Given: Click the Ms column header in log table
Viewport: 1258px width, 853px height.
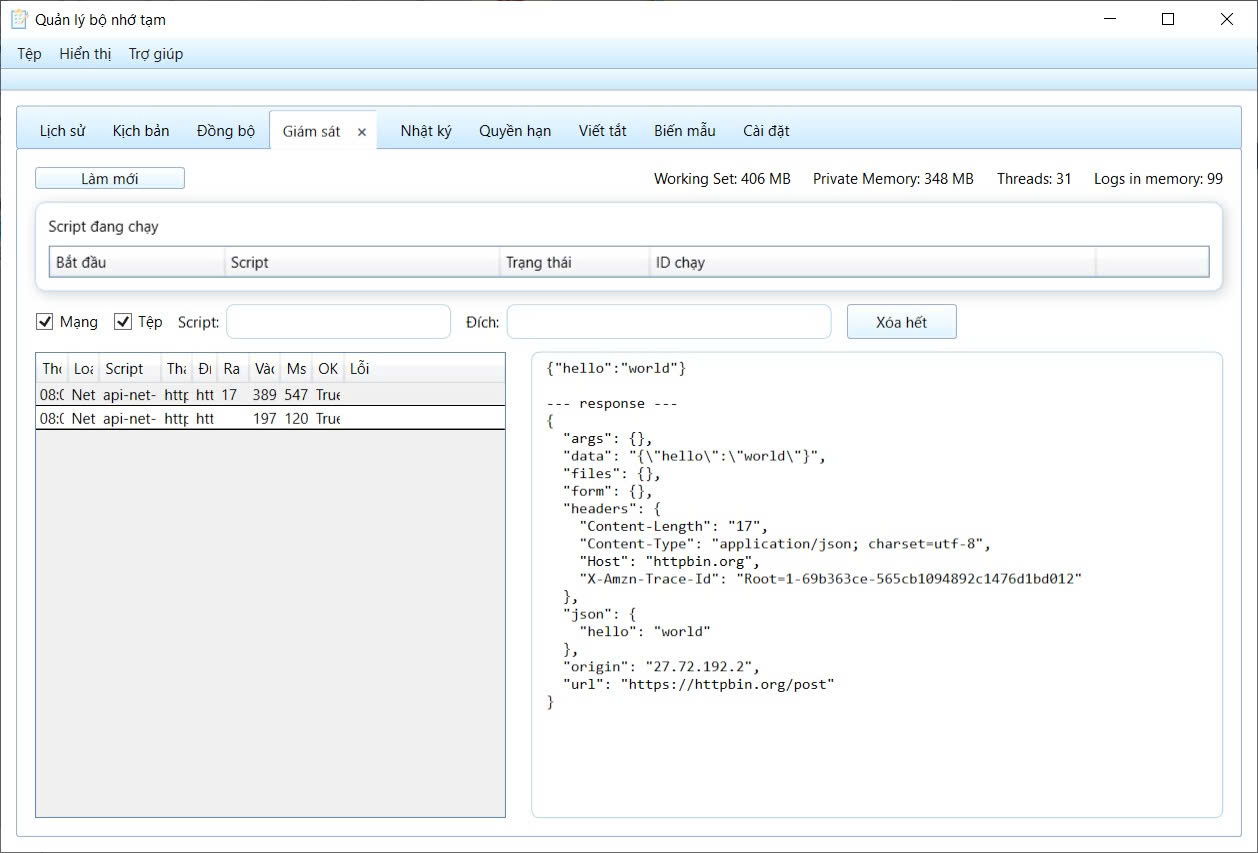Looking at the screenshot, I should (x=296, y=369).
